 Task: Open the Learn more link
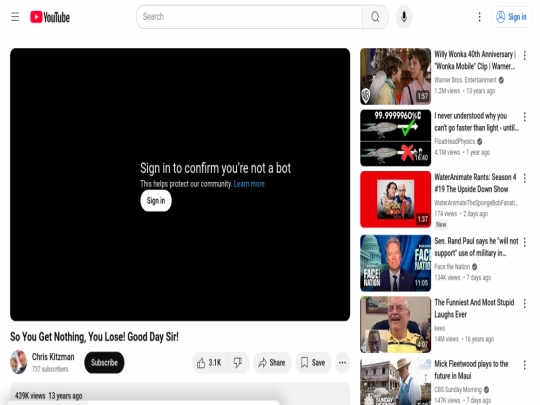249,184
